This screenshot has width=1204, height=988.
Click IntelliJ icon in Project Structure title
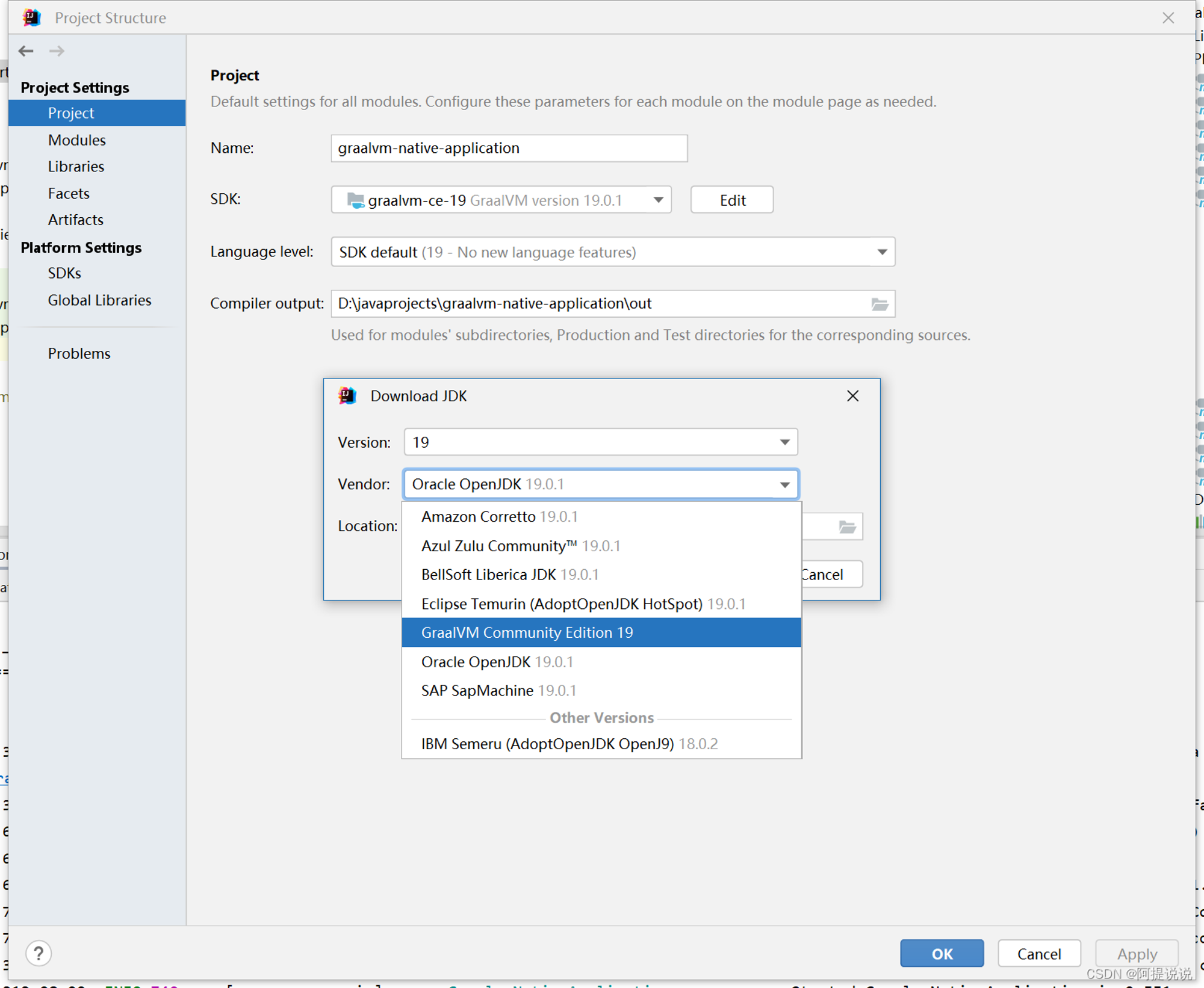click(32, 17)
